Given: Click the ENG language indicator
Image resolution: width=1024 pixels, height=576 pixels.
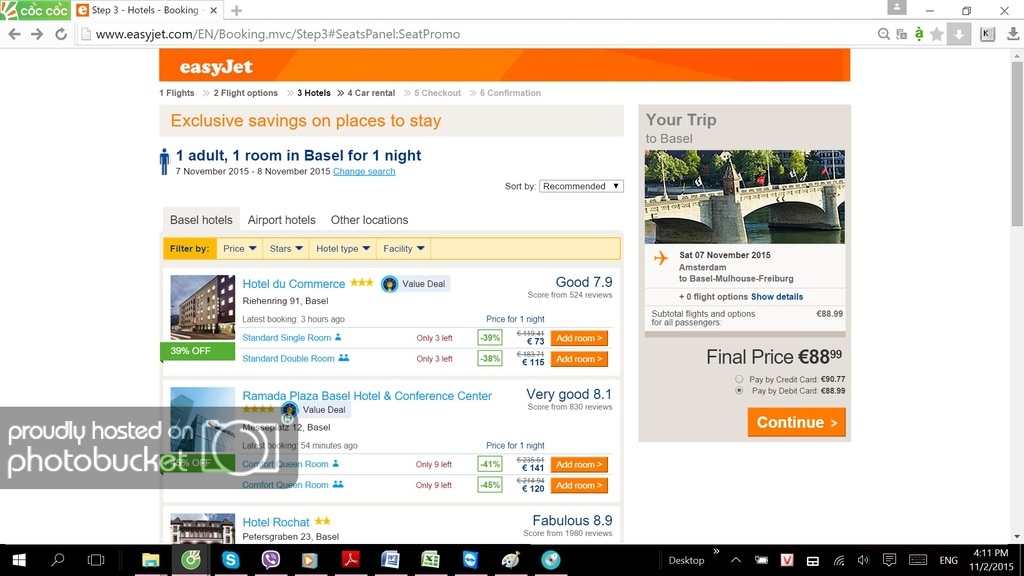Looking at the screenshot, I should 948,560.
